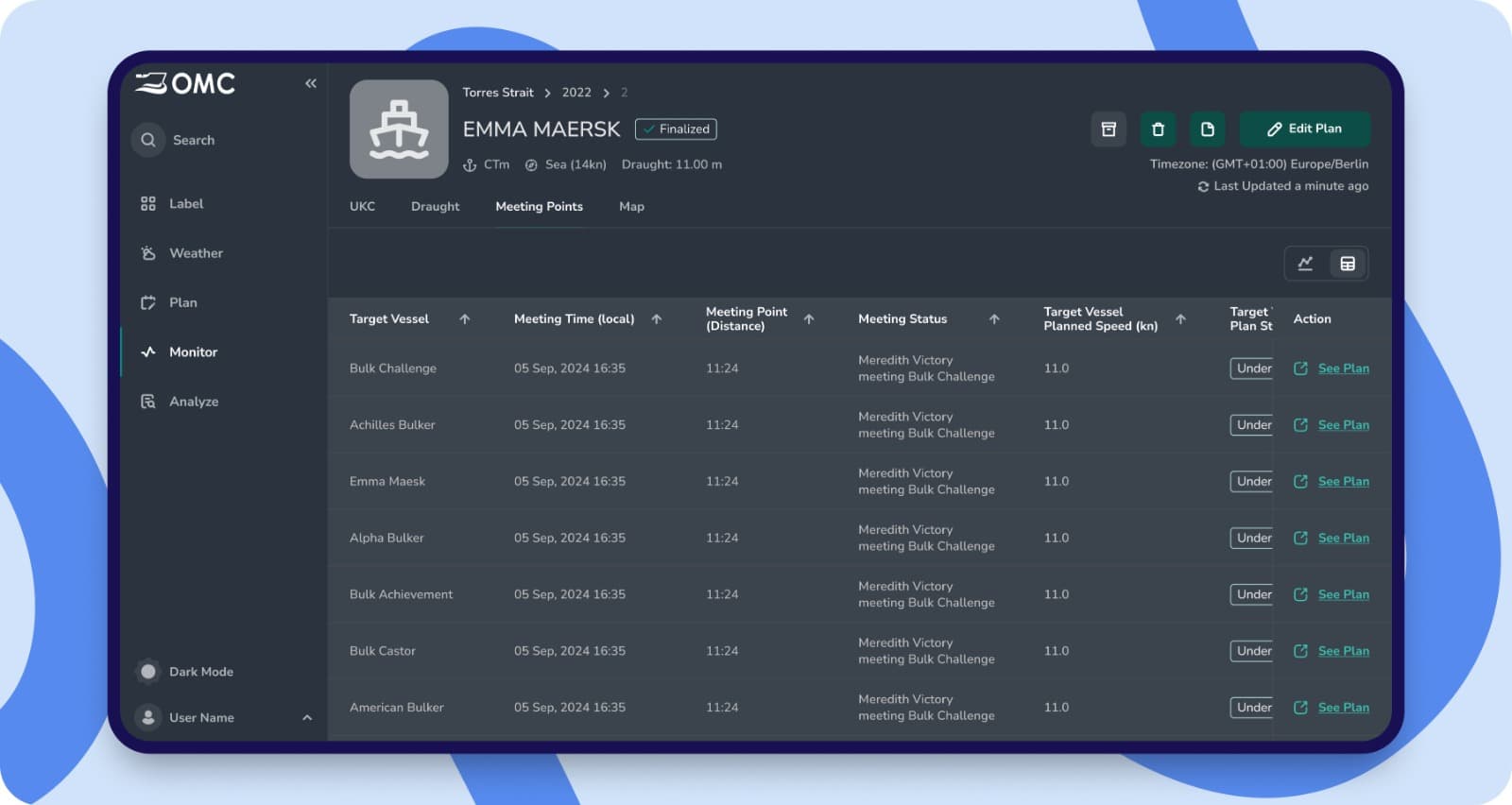Click the document copy icon button

point(1208,129)
